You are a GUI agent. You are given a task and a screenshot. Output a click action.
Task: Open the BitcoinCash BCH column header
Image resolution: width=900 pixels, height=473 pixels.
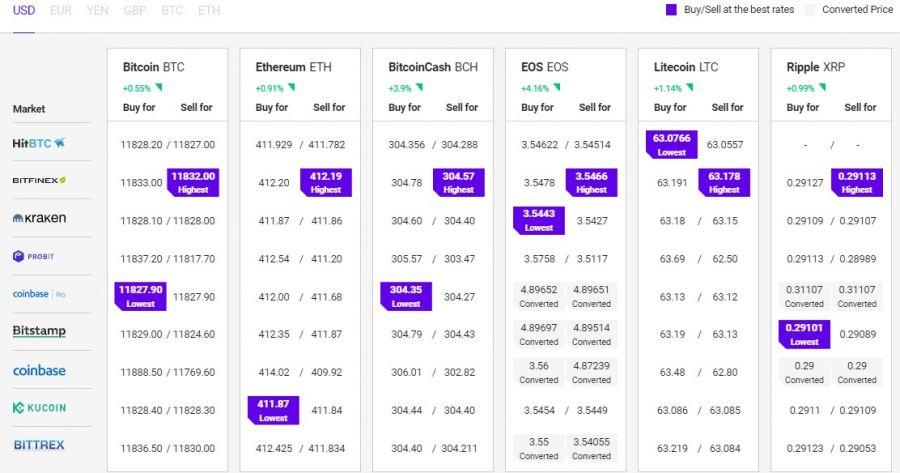tap(433, 67)
